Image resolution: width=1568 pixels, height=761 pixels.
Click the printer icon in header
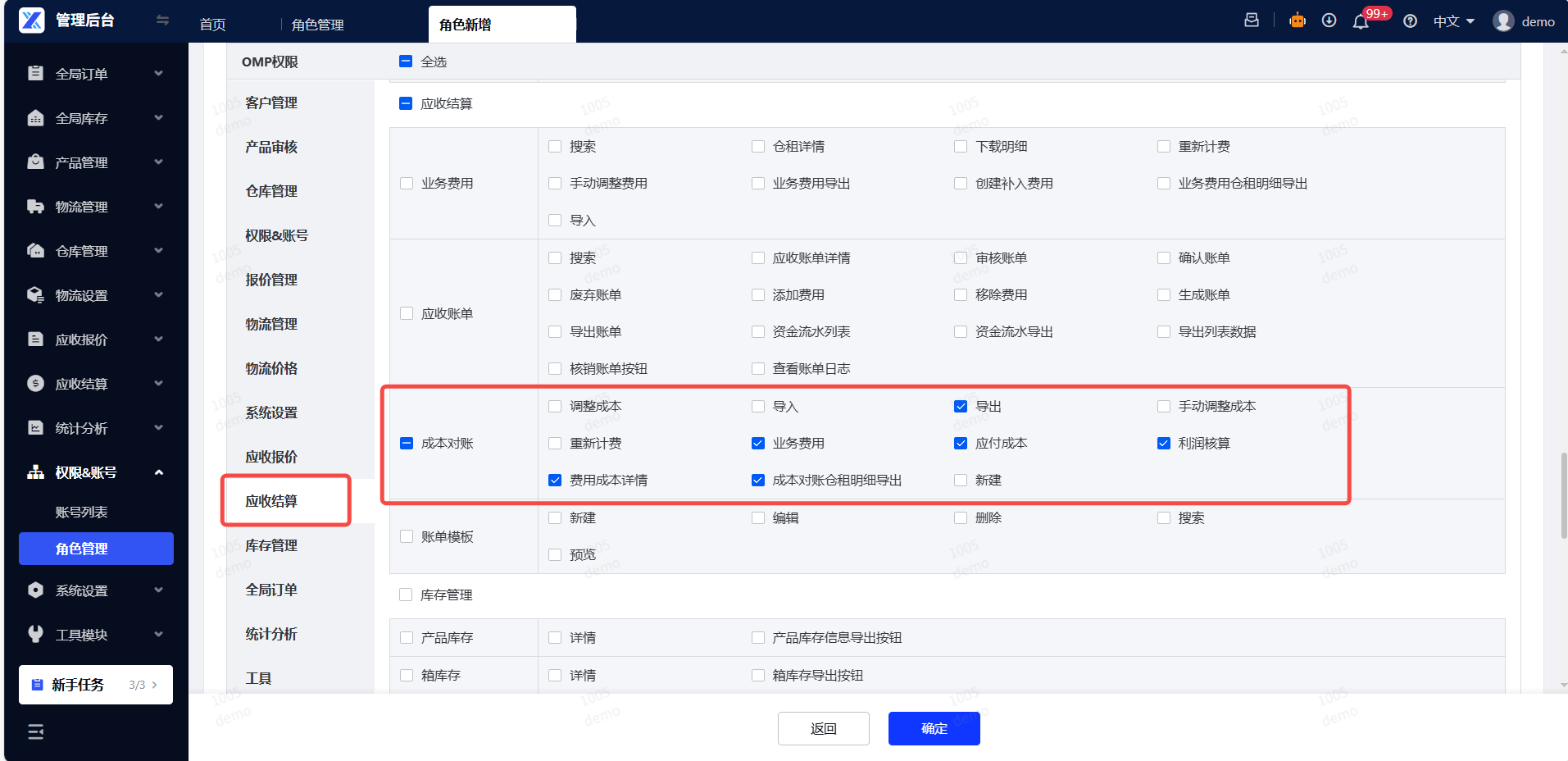[x=1252, y=21]
